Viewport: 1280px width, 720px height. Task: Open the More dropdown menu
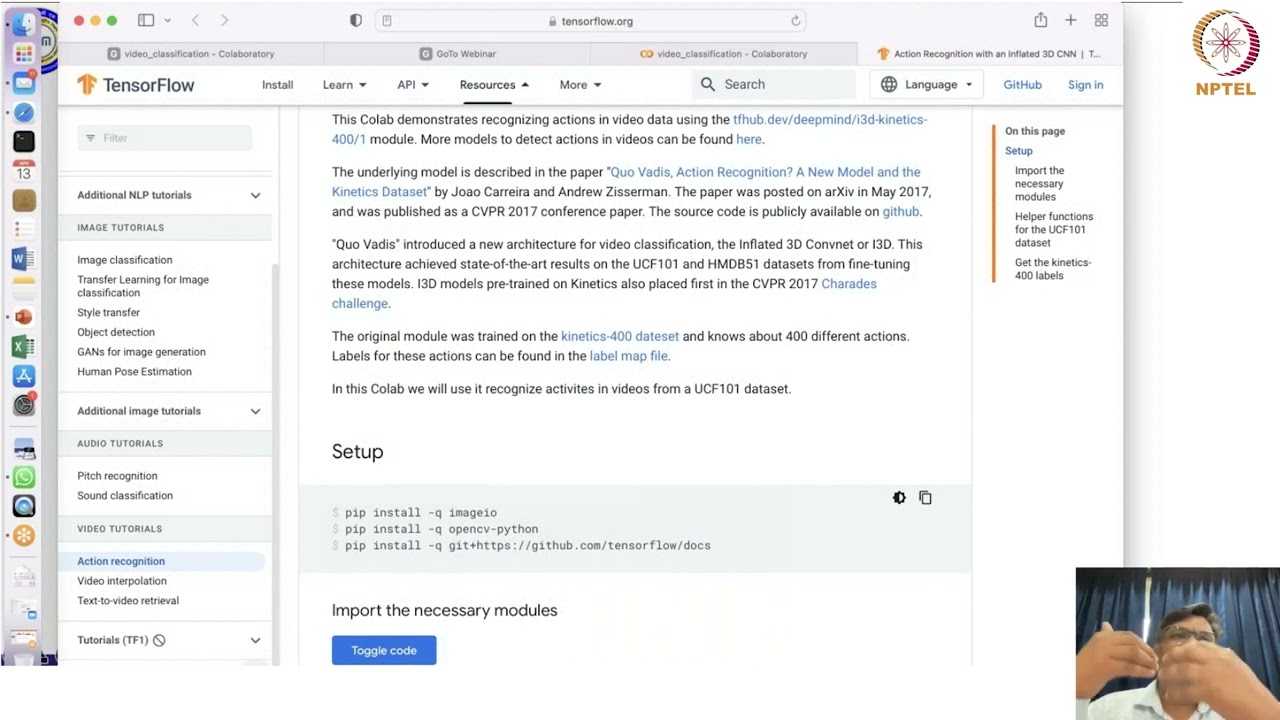580,85
